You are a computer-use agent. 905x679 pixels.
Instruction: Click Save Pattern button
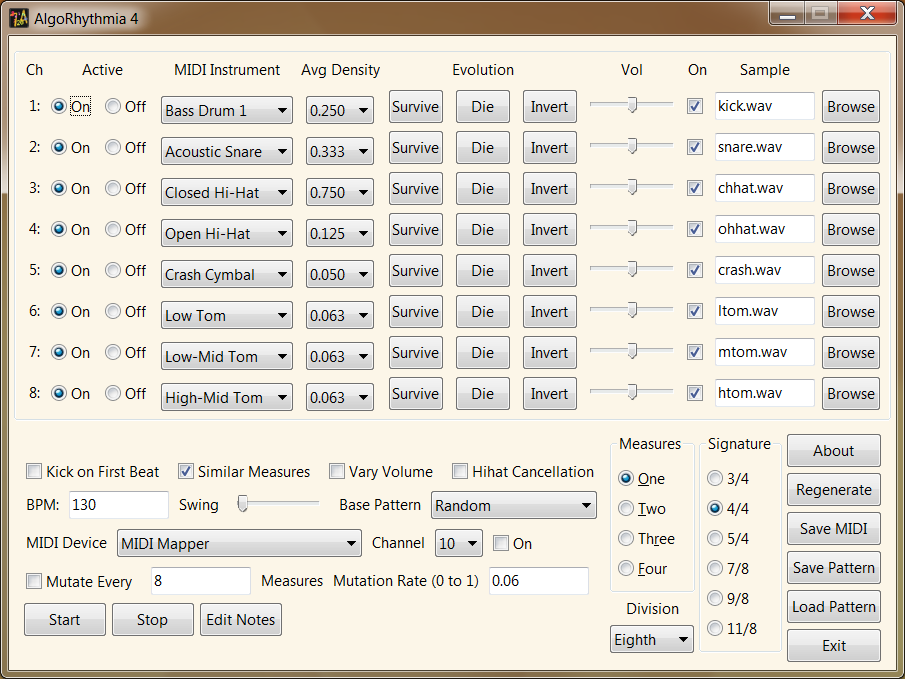tap(833, 568)
